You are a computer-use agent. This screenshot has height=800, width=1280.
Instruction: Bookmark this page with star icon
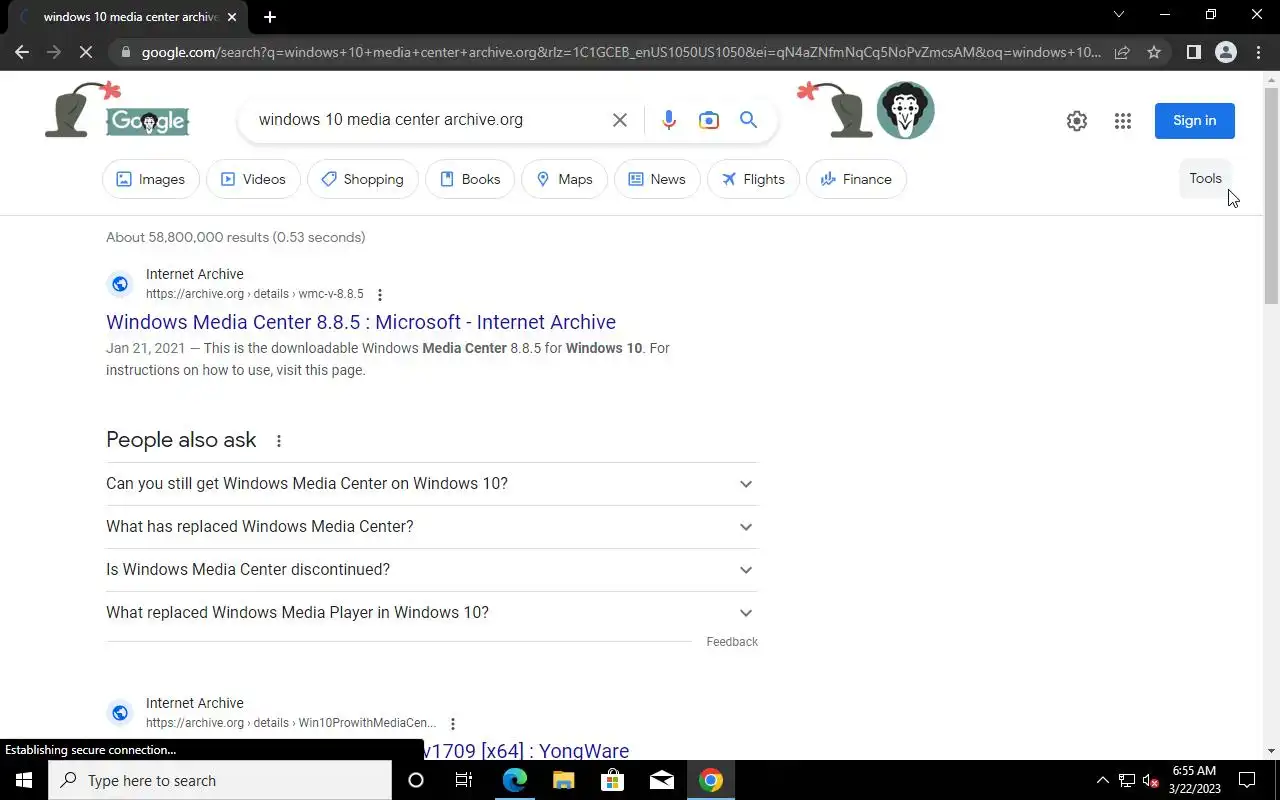coord(1154,52)
